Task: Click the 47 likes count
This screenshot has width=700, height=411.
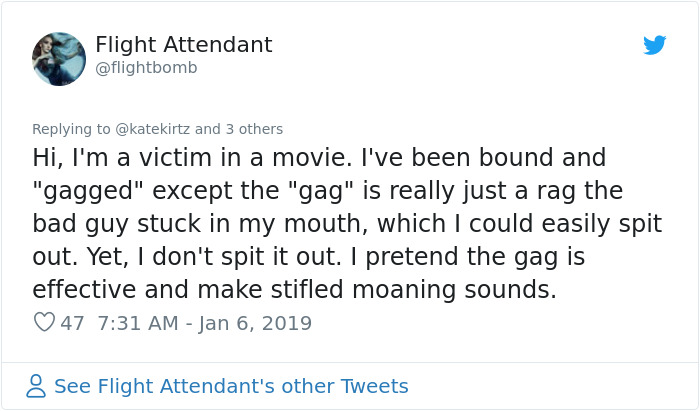Action: [72, 323]
